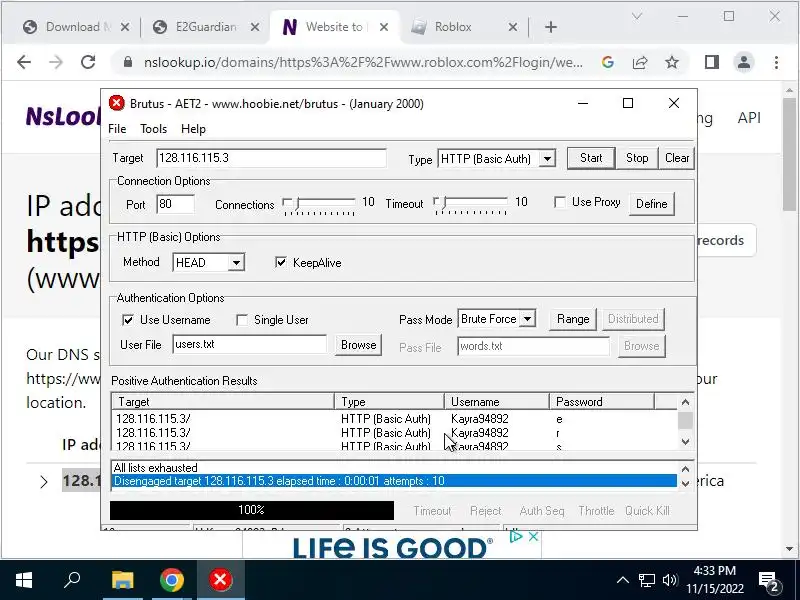Select result row with password e
This screenshot has height=600, width=800.
tap(394, 419)
